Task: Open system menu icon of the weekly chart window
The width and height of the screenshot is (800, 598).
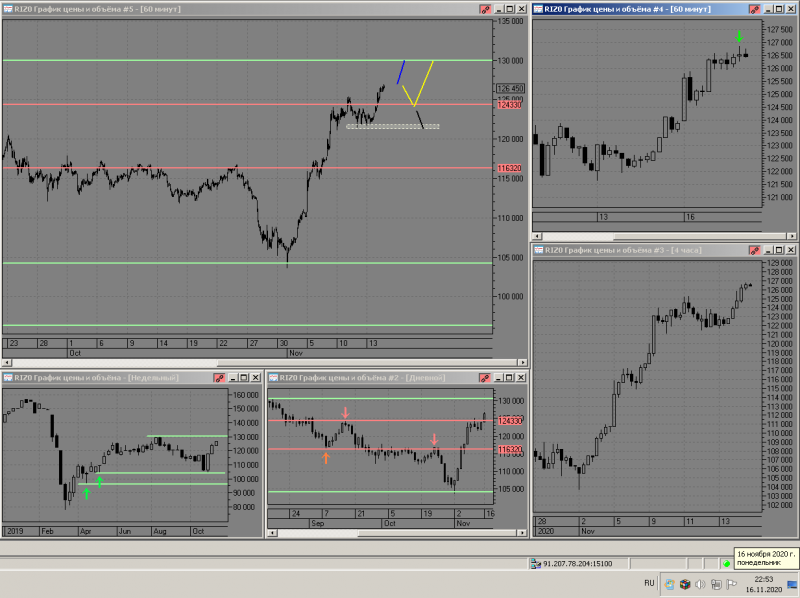Action: pyautogui.click(x=8, y=378)
